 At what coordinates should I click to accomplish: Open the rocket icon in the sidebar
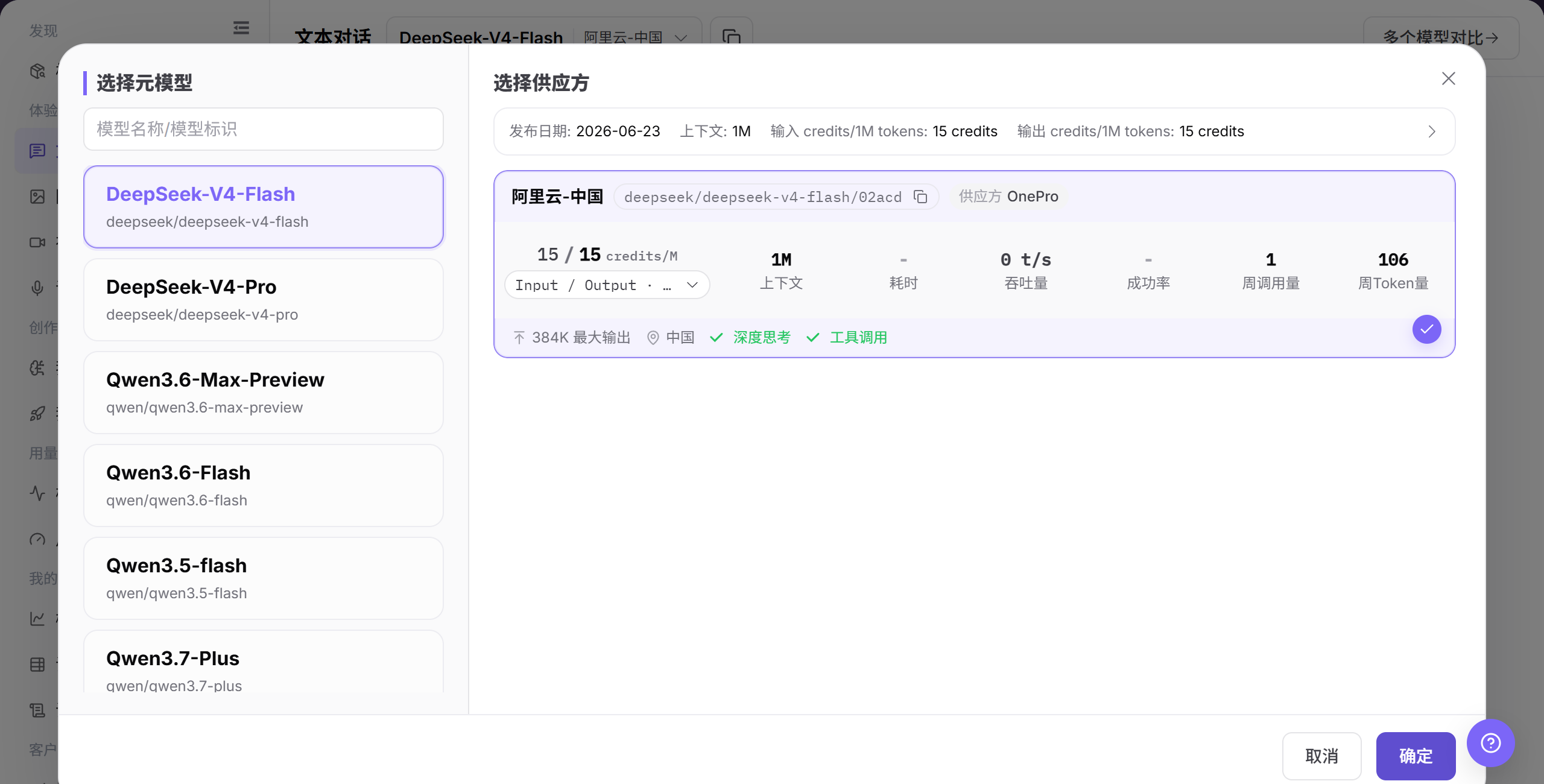click(37, 414)
